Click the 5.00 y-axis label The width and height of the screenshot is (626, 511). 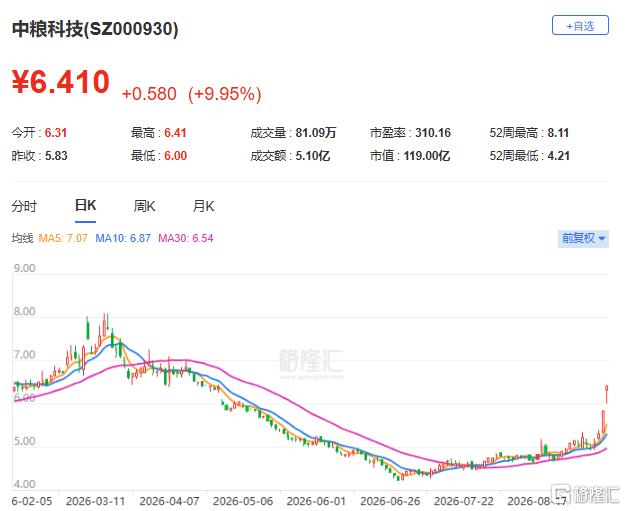(24, 441)
